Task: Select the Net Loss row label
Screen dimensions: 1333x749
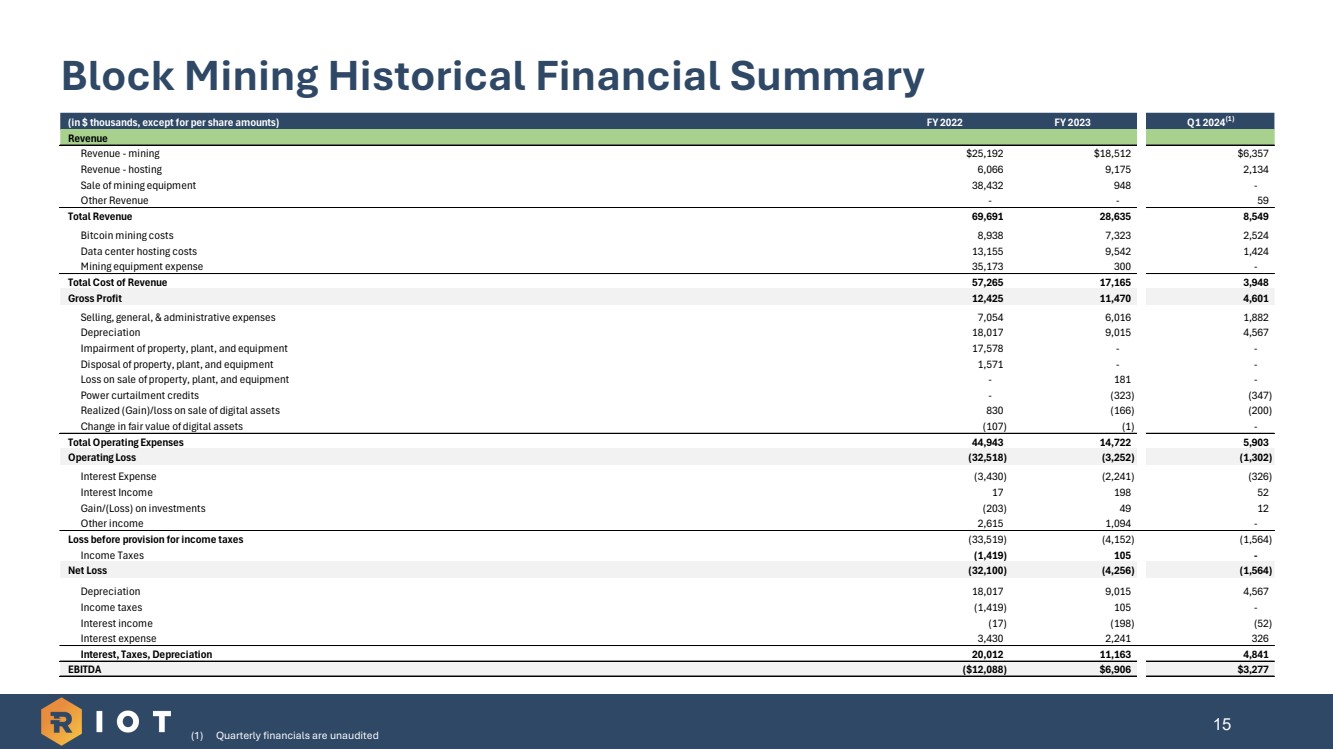Action: tap(87, 570)
